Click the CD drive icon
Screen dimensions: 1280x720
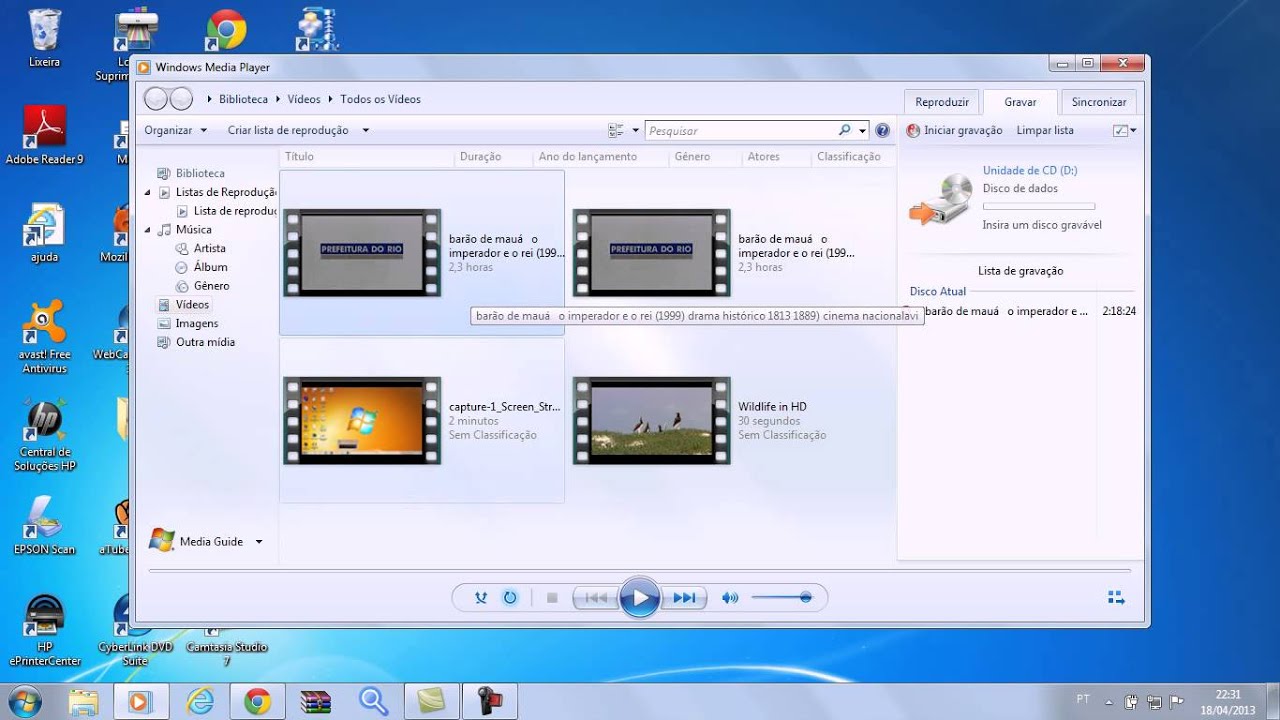(x=940, y=198)
